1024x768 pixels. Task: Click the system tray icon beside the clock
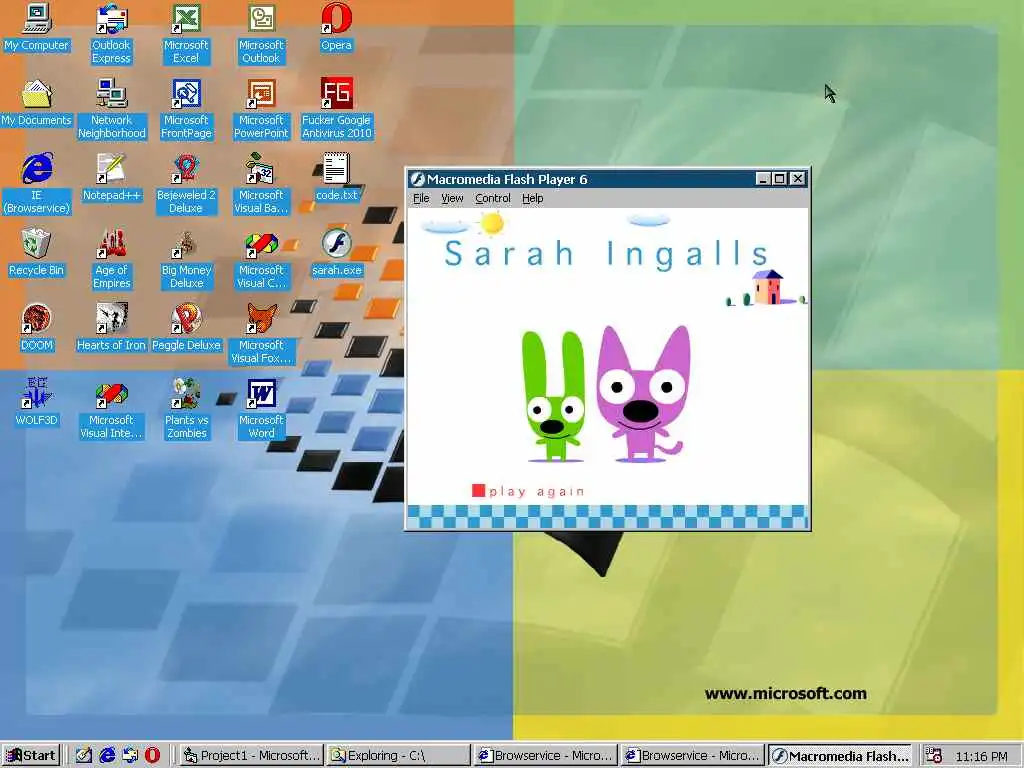934,756
